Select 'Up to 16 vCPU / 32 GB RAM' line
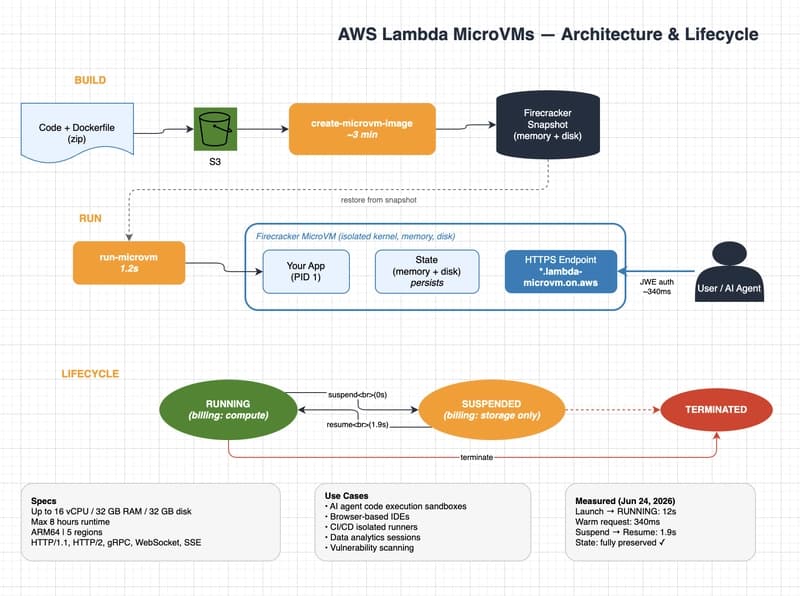 click(x=111, y=511)
